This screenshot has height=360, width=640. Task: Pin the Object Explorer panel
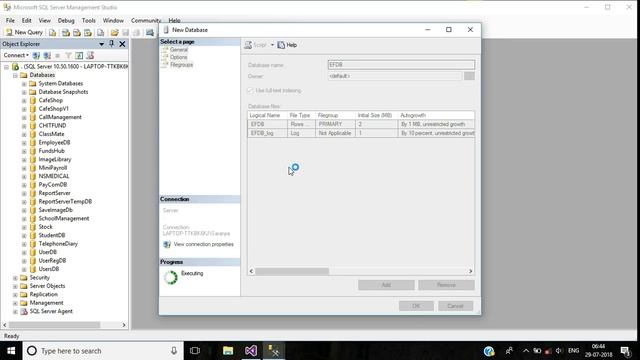tap(111, 44)
